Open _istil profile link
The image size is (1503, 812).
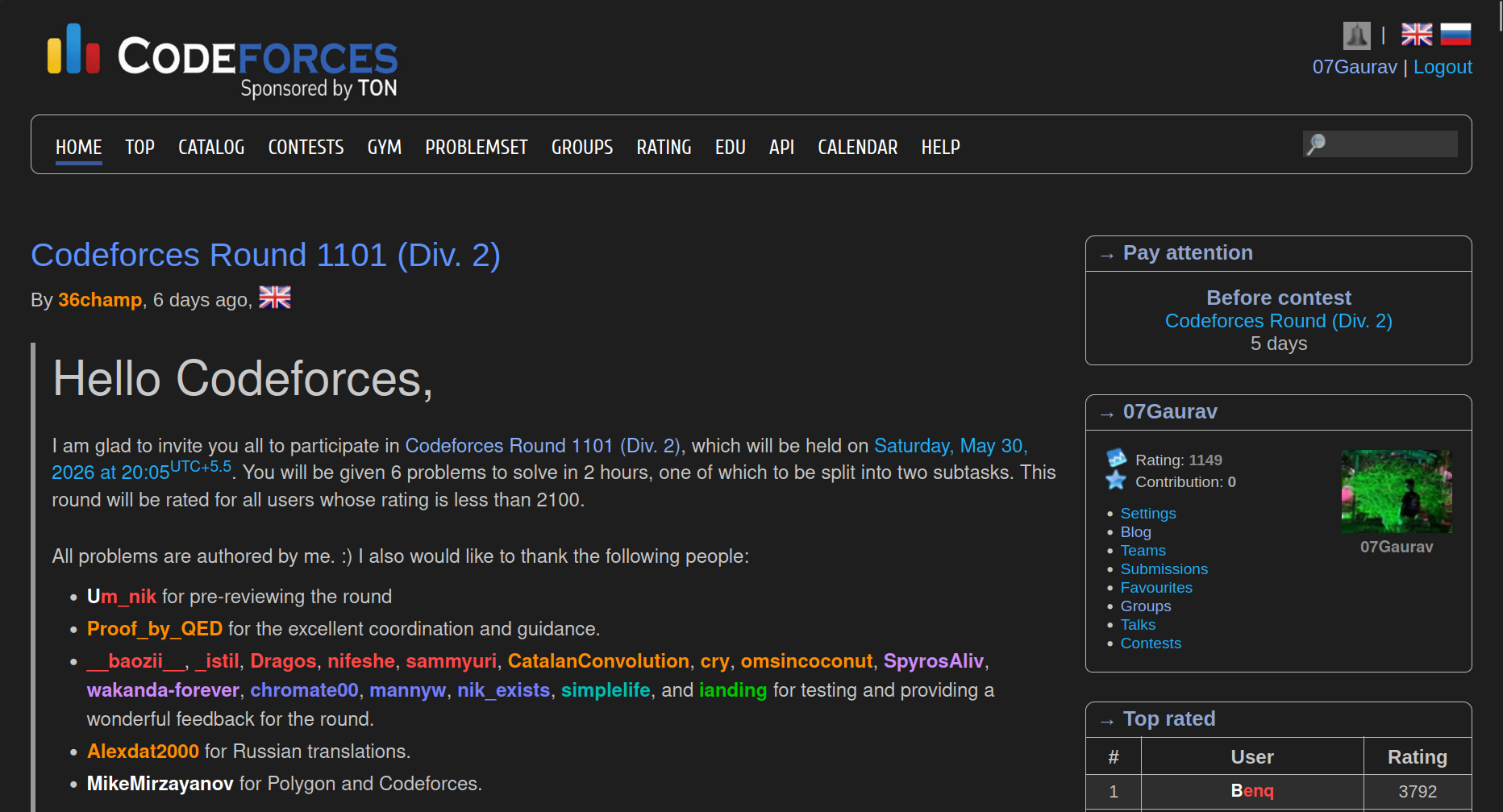(218, 661)
